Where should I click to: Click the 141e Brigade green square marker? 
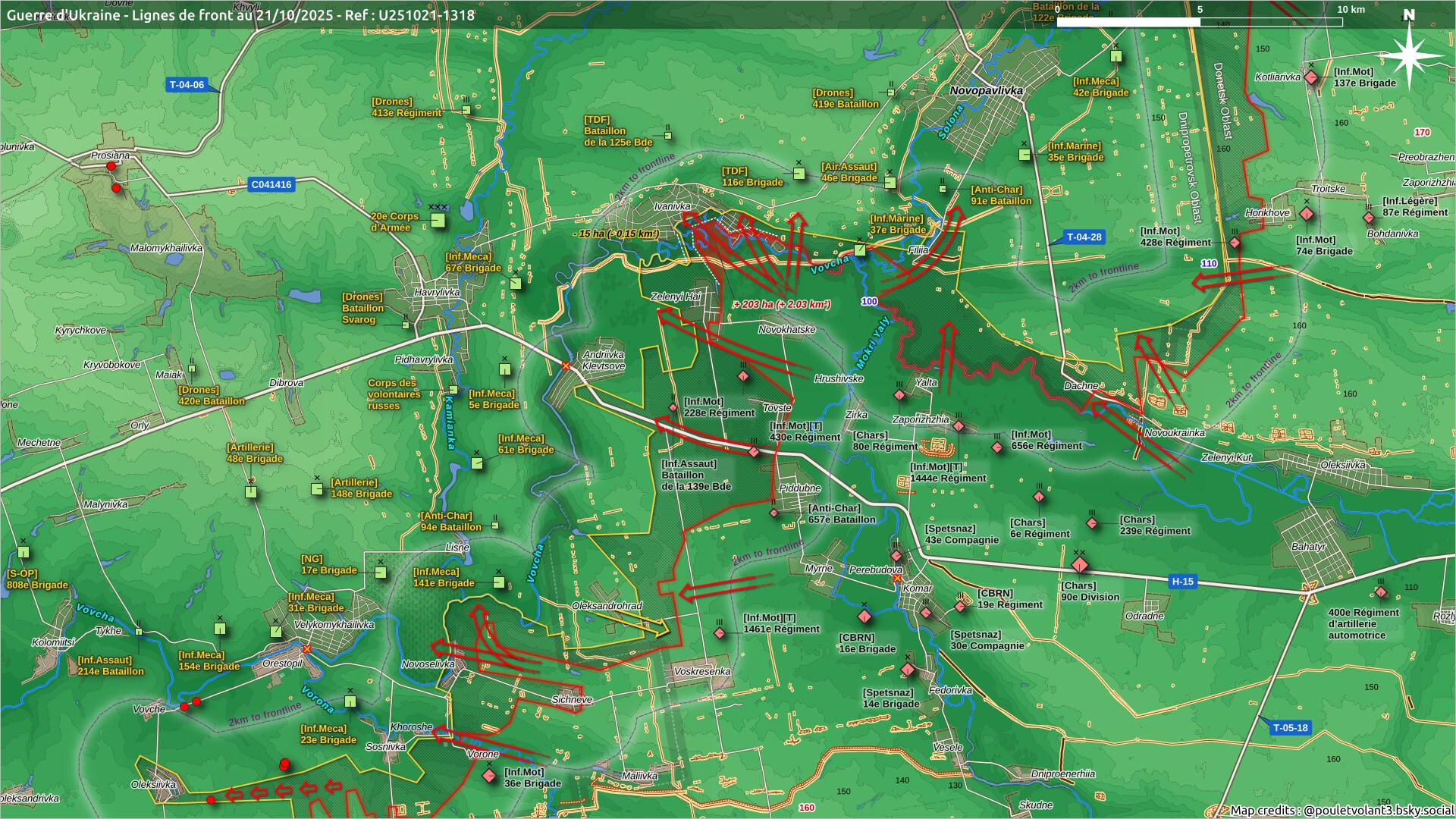(498, 582)
